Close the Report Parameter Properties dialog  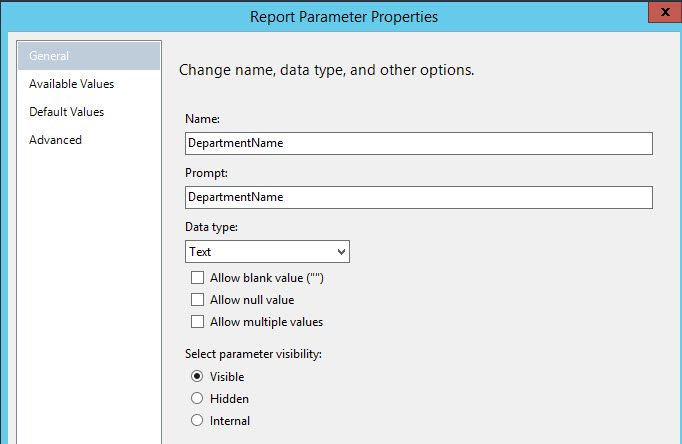(x=661, y=14)
